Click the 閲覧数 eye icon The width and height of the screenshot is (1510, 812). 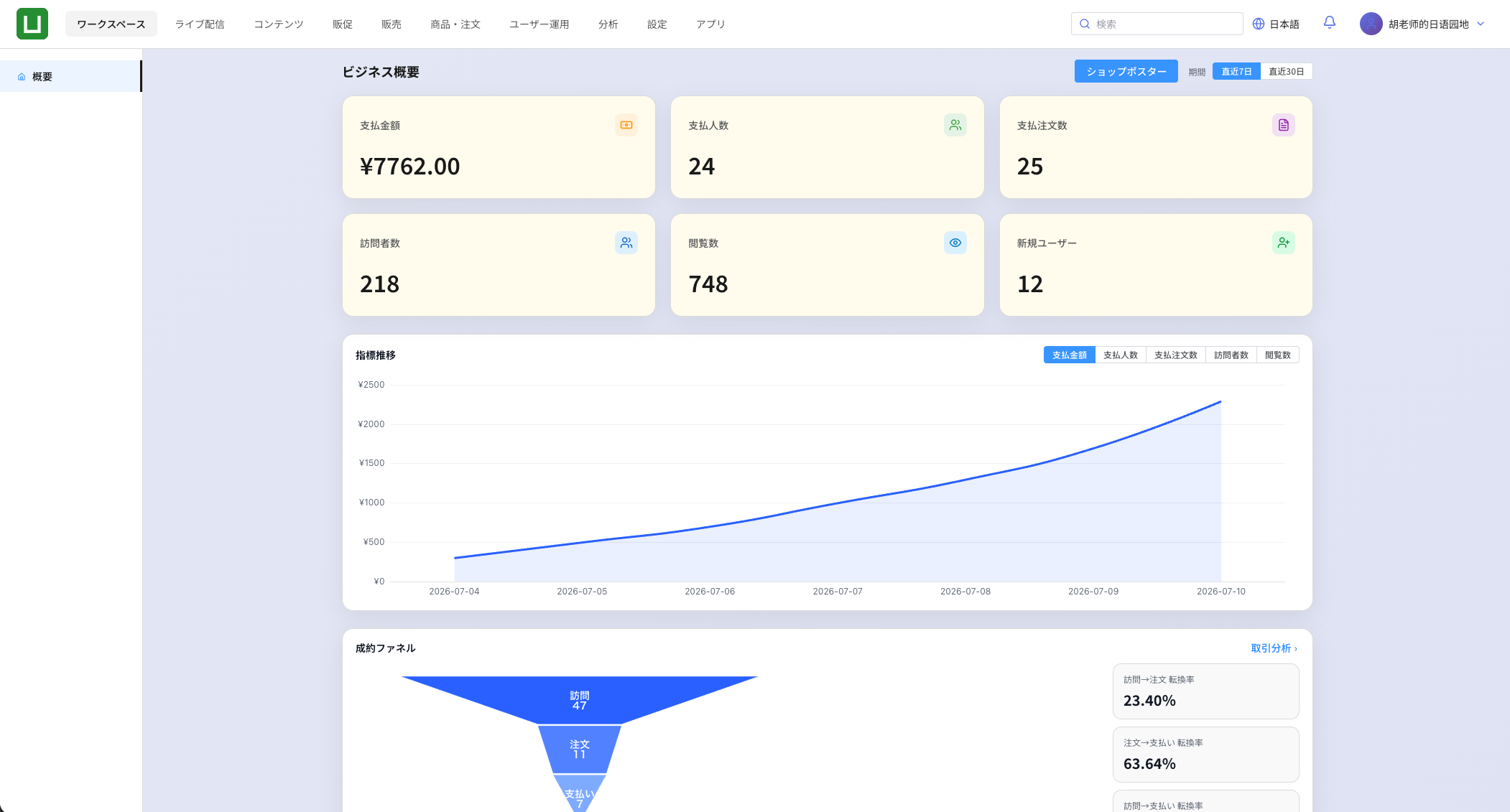click(x=955, y=243)
